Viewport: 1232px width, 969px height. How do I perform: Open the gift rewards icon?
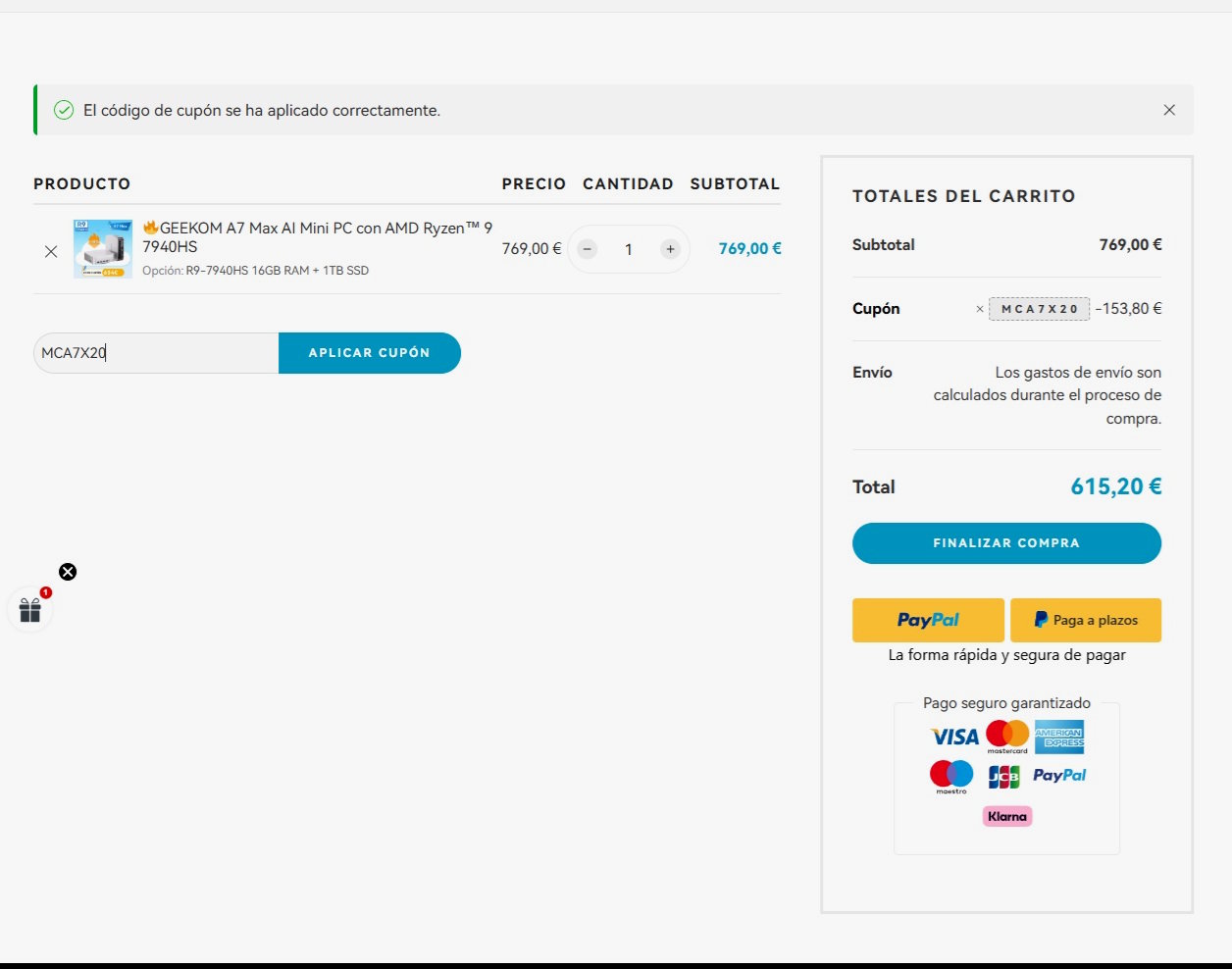(30, 610)
